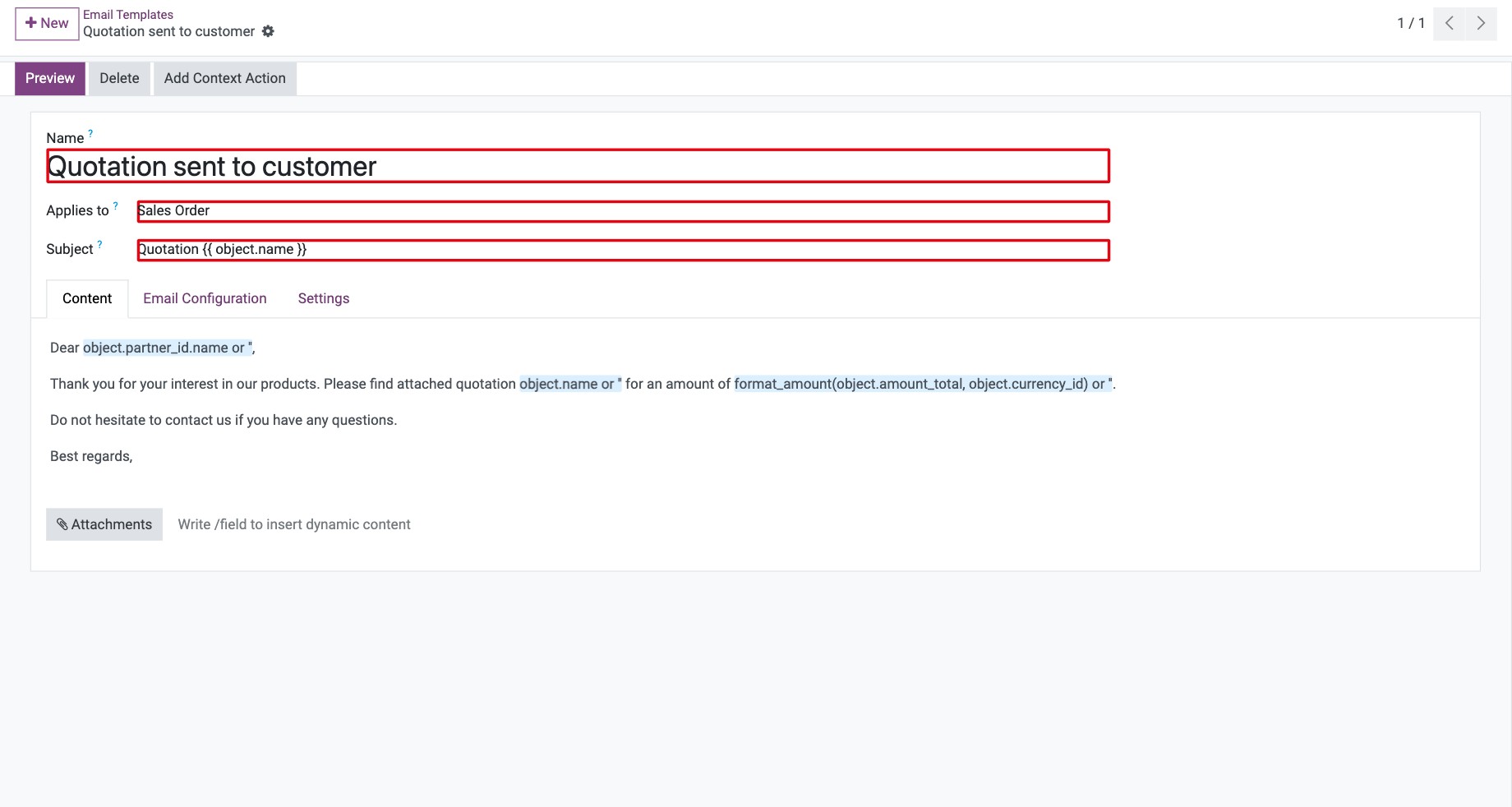Screen dimensions: 1512x807
Task: Open the Applies to Sales Order field
Action: (623, 211)
